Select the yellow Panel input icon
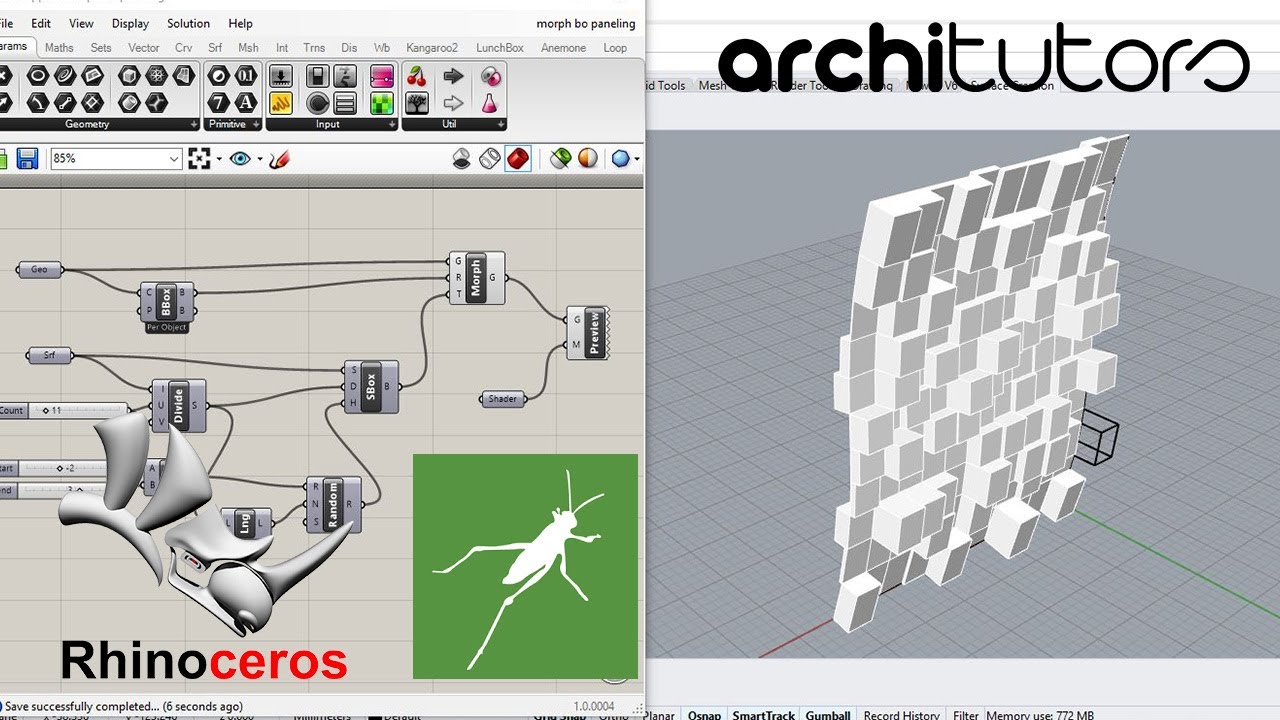This screenshot has height=720, width=1280. pos(281,103)
